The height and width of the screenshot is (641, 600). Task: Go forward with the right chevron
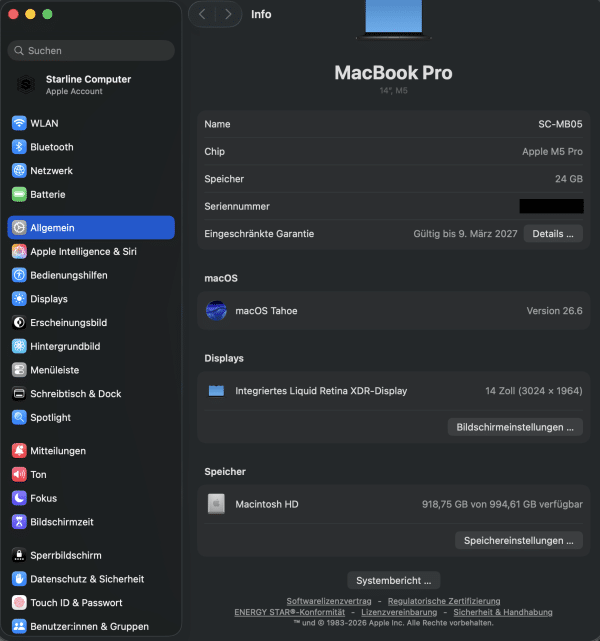click(x=228, y=14)
